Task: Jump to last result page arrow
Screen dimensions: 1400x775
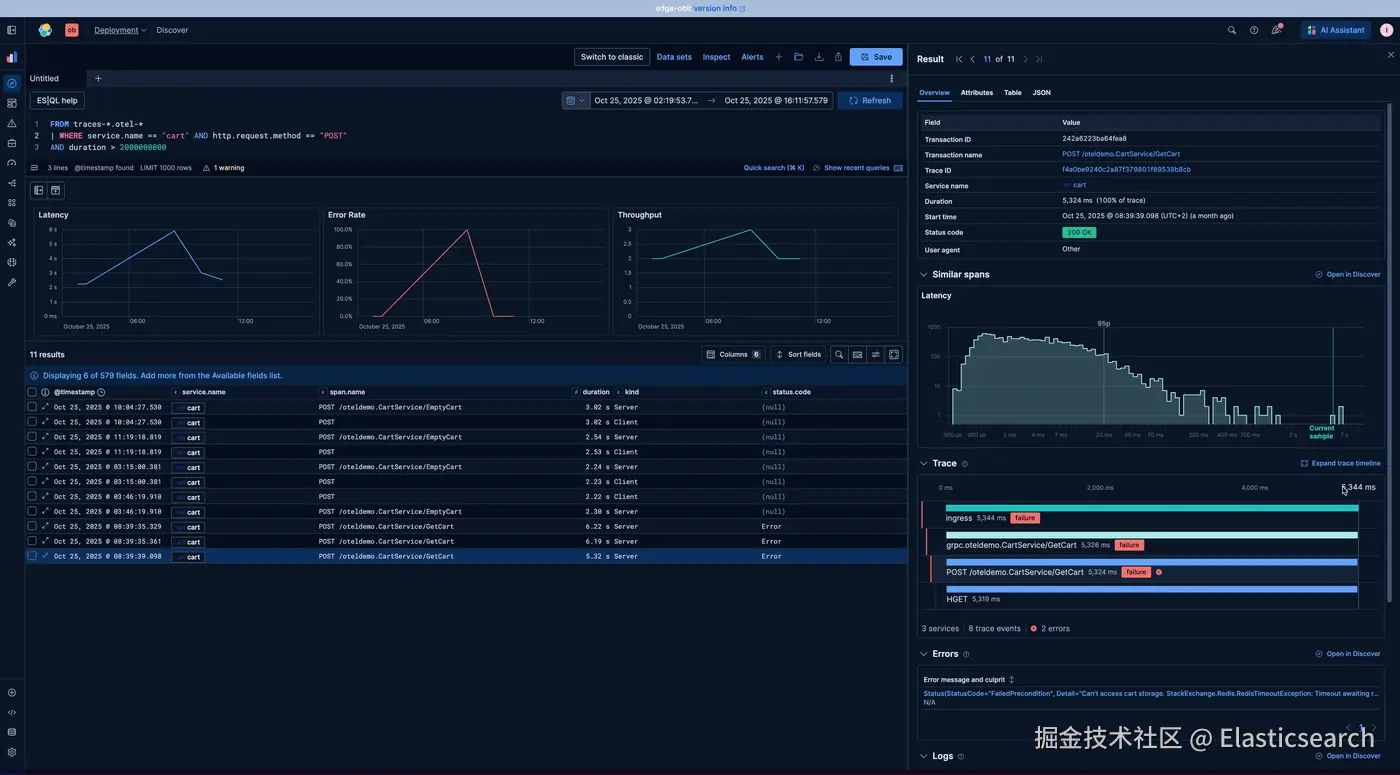Action: pos(1039,59)
